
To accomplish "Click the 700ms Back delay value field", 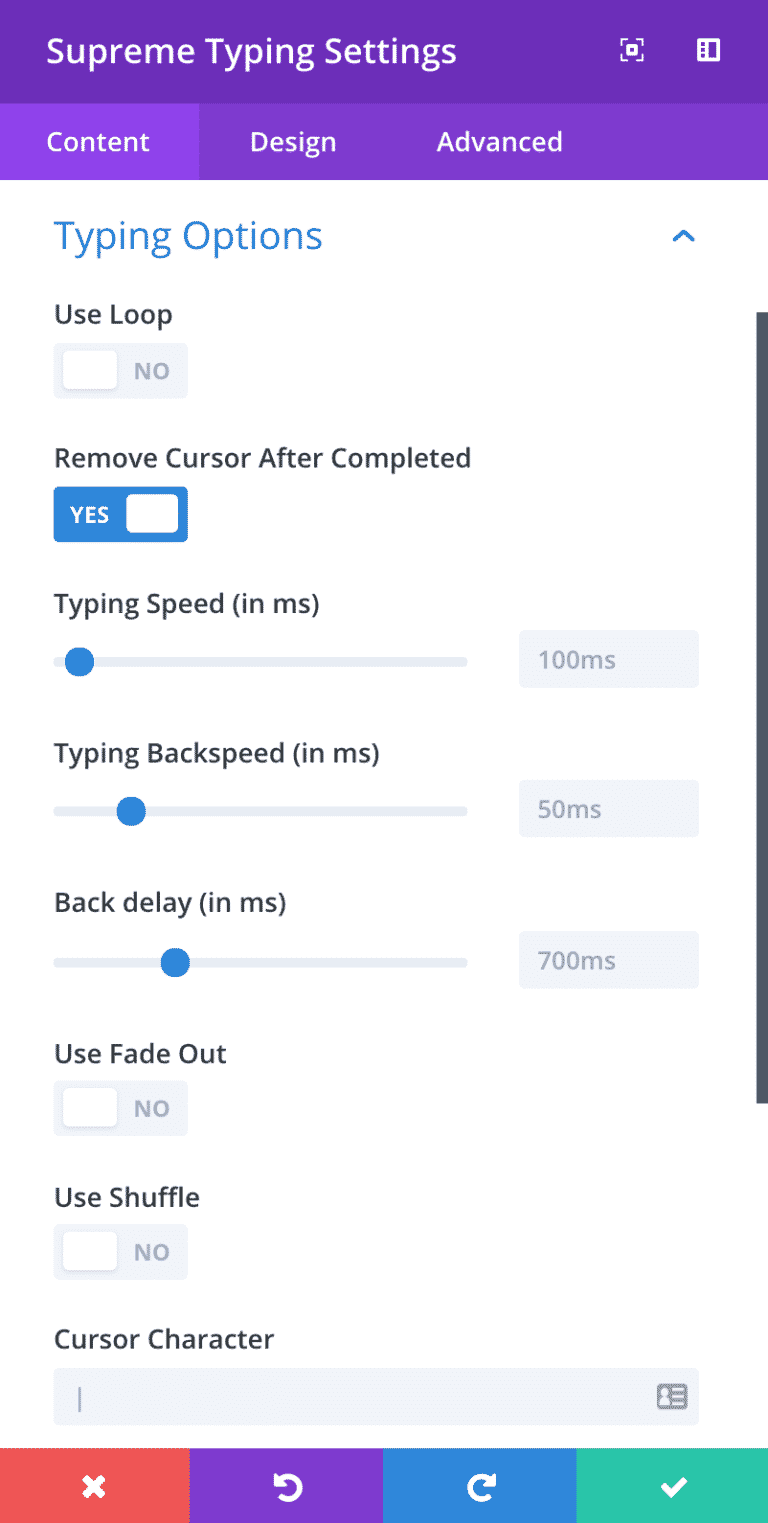I will [x=608, y=960].
